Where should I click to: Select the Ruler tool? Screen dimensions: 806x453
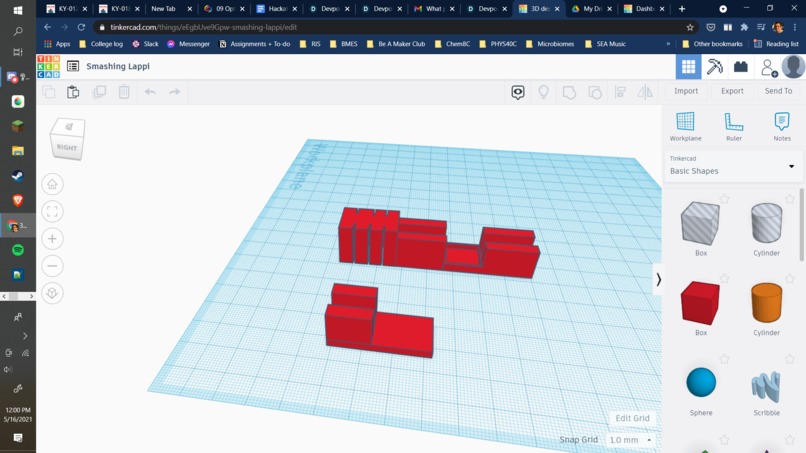click(734, 126)
